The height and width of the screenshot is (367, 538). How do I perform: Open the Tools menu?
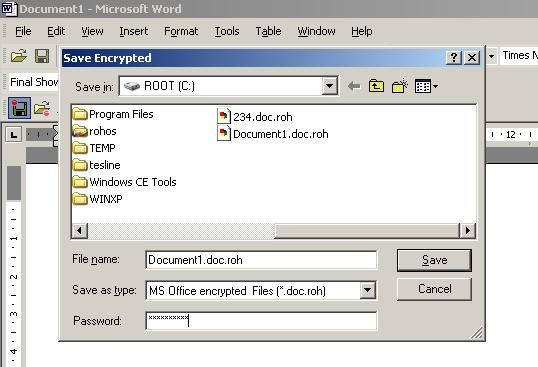(227, 31)
